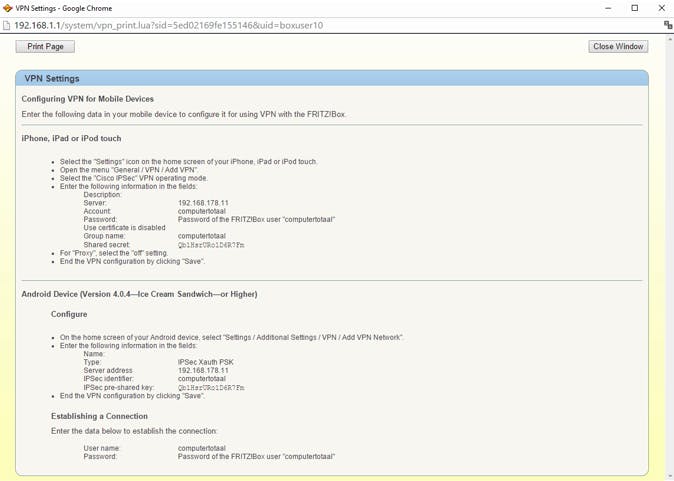Click the IPSec identifier value computertotaal
Image resolution: width=674 pixels, height=481 pixels.
tap(202, 379)
